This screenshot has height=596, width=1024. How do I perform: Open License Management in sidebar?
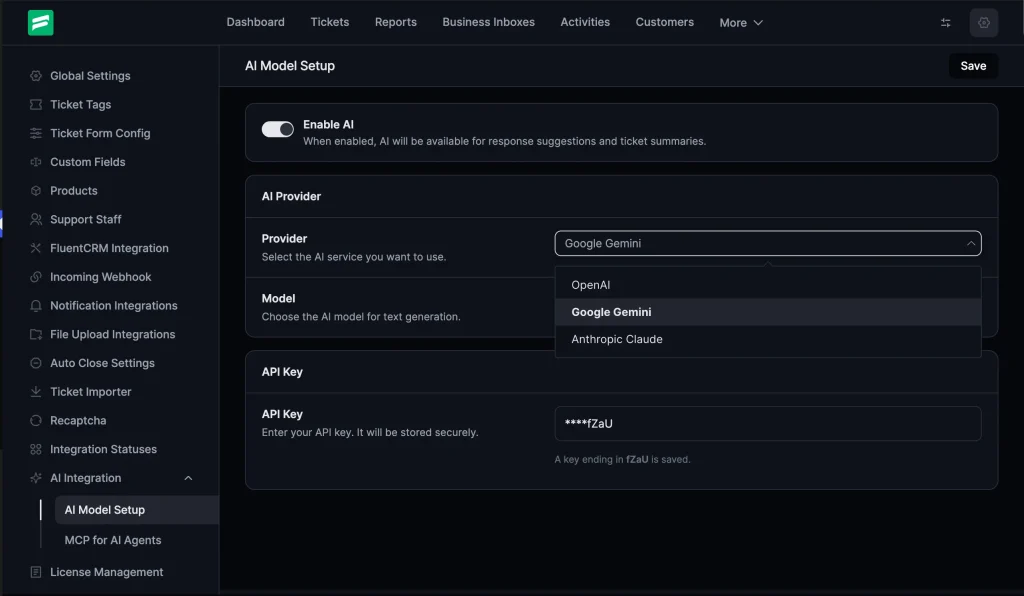pos(106,572)
